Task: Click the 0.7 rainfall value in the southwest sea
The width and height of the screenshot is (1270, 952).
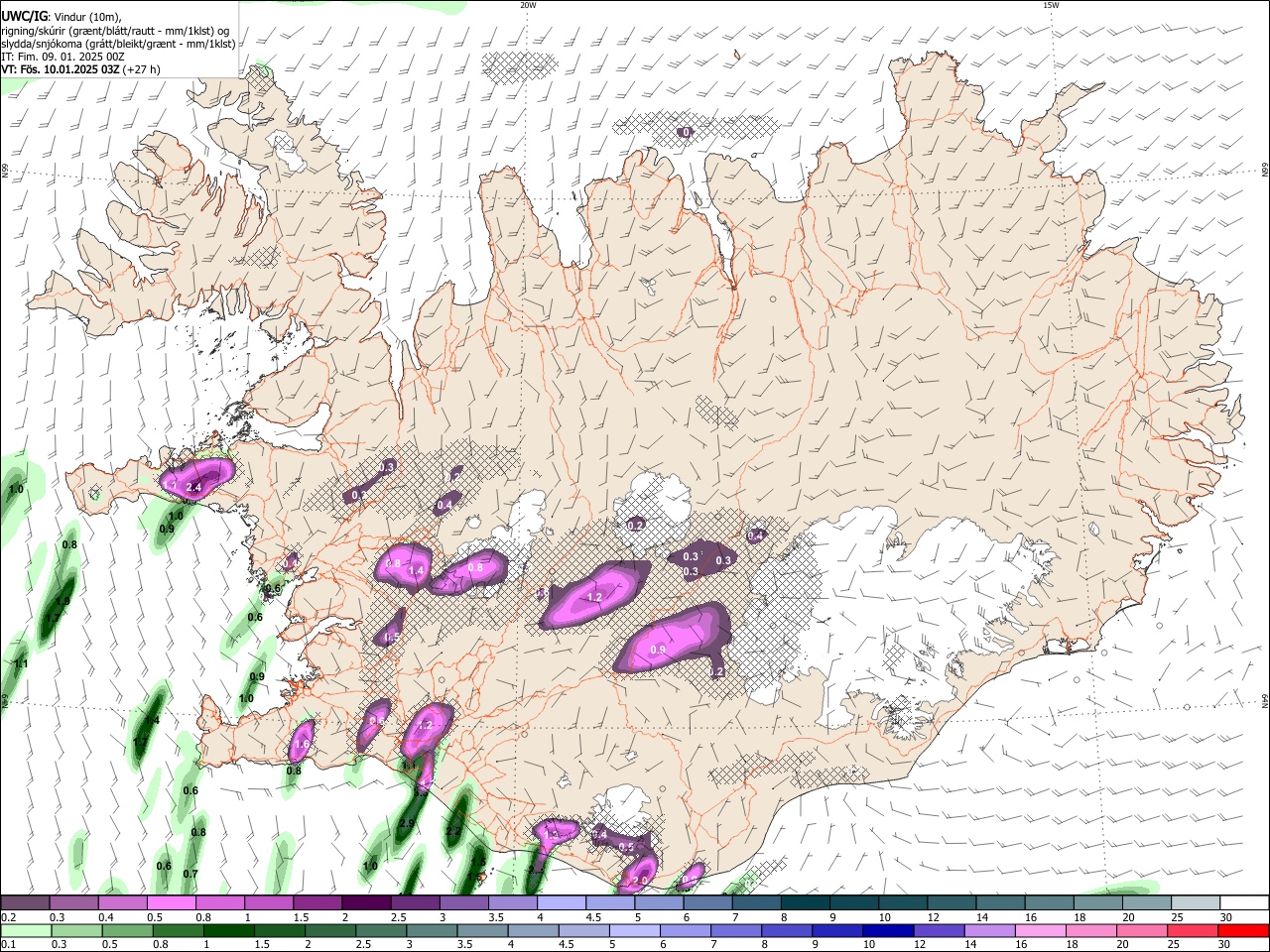Action: point(190,874)
